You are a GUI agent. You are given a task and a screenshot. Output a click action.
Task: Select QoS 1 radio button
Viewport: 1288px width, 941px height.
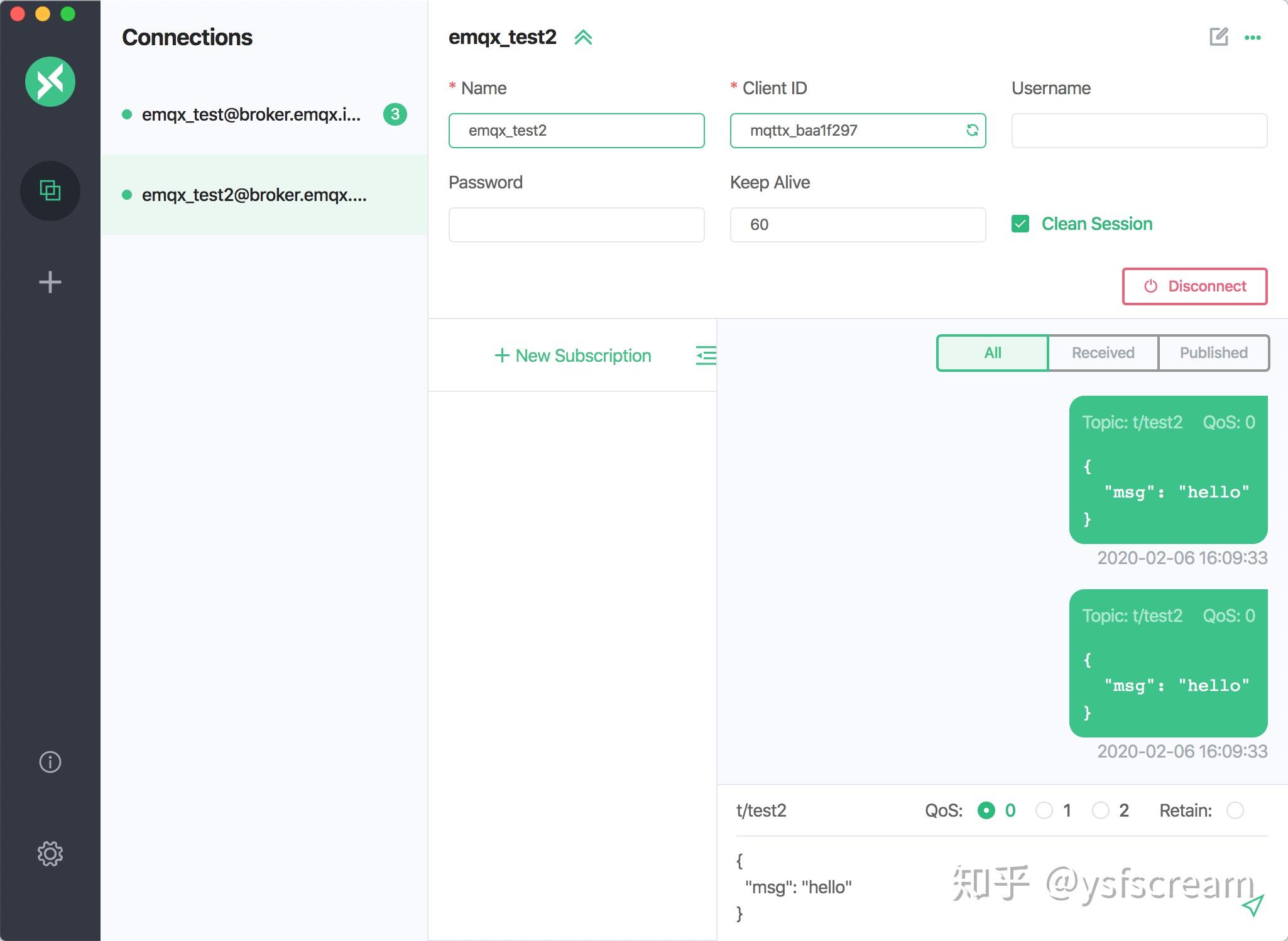pyautogui.click(x=1044, y=810)
